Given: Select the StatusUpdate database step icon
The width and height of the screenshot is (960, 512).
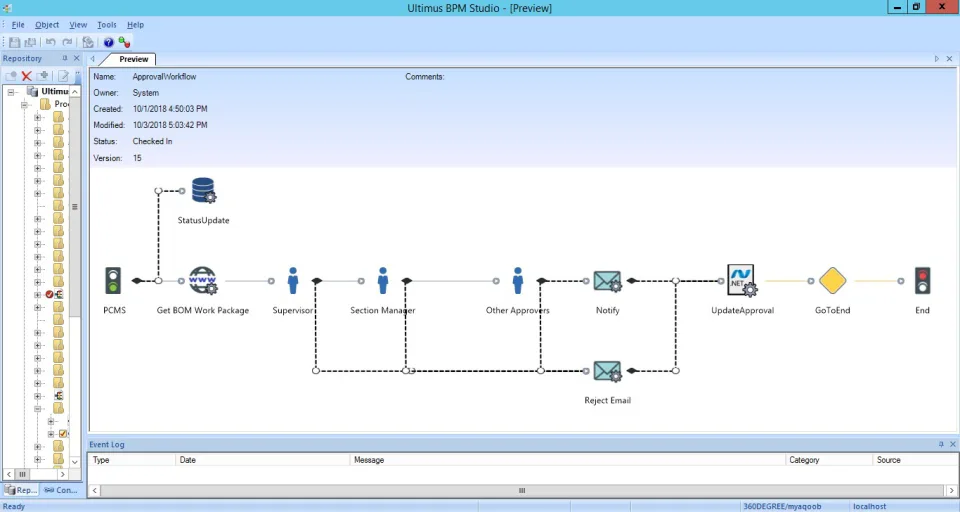Looking at the screenshot, I should click(x=203, y=190).
